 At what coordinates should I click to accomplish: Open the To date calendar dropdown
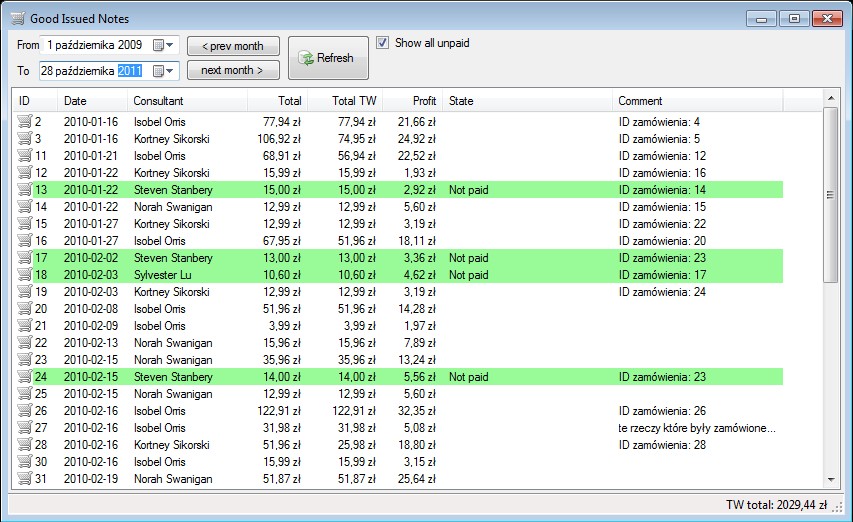click(x=163, y=71)
